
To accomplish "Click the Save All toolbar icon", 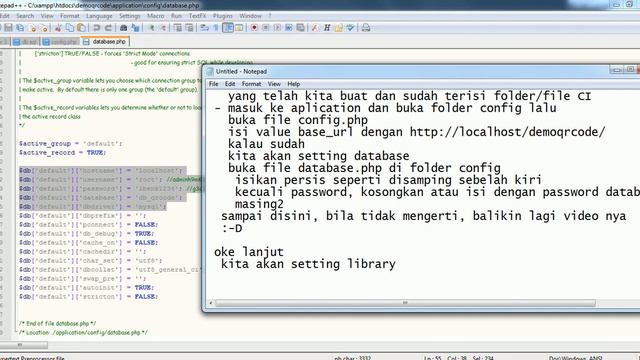I will coord(20,28).
